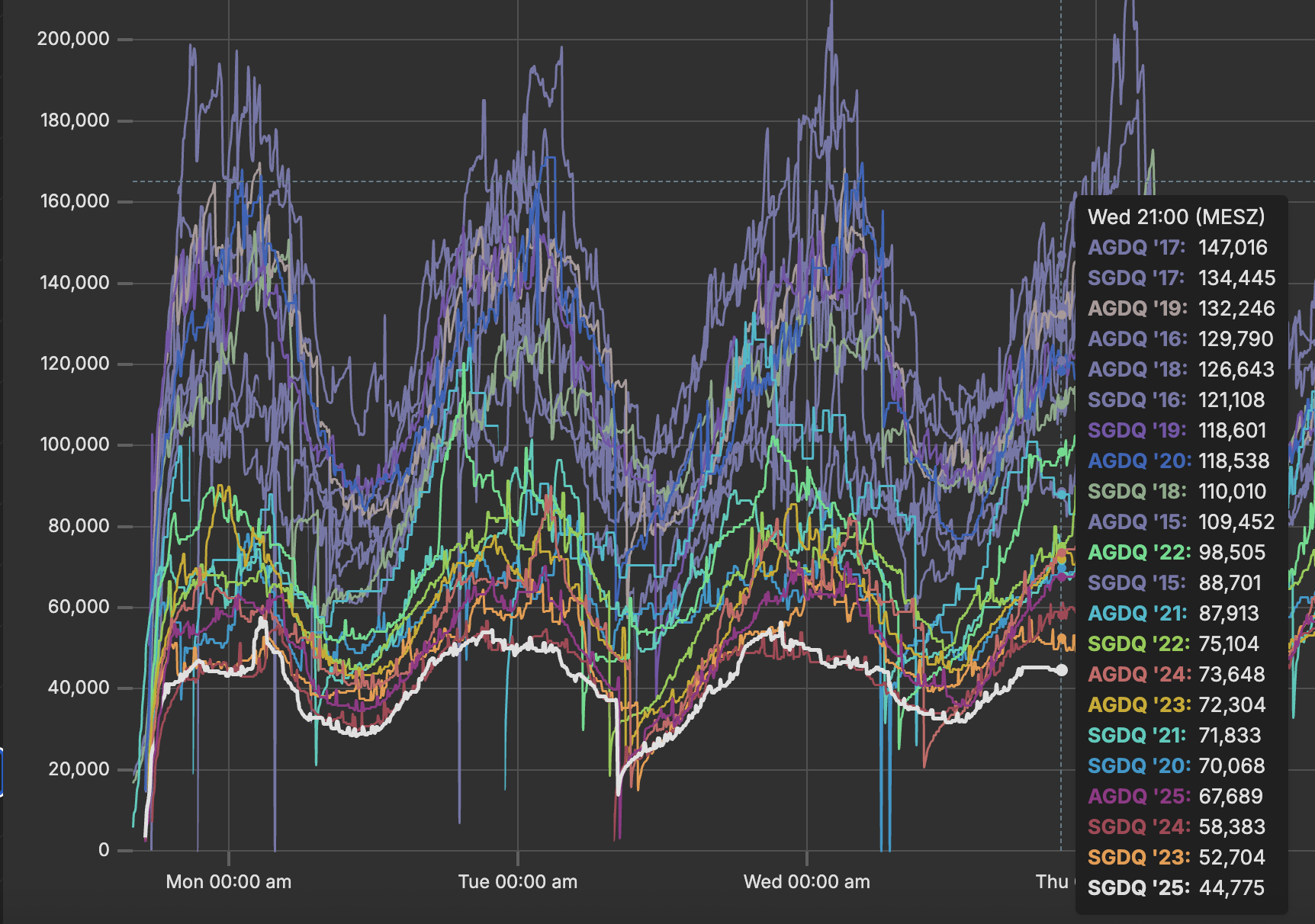Click the 140,000 y-axis label
1315x924 pixels.
(75, 283)
